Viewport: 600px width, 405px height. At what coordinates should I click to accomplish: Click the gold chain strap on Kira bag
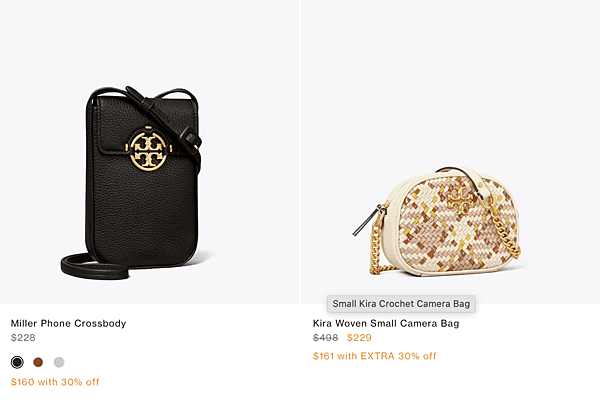pyautogui.click(x=505, y=230)
